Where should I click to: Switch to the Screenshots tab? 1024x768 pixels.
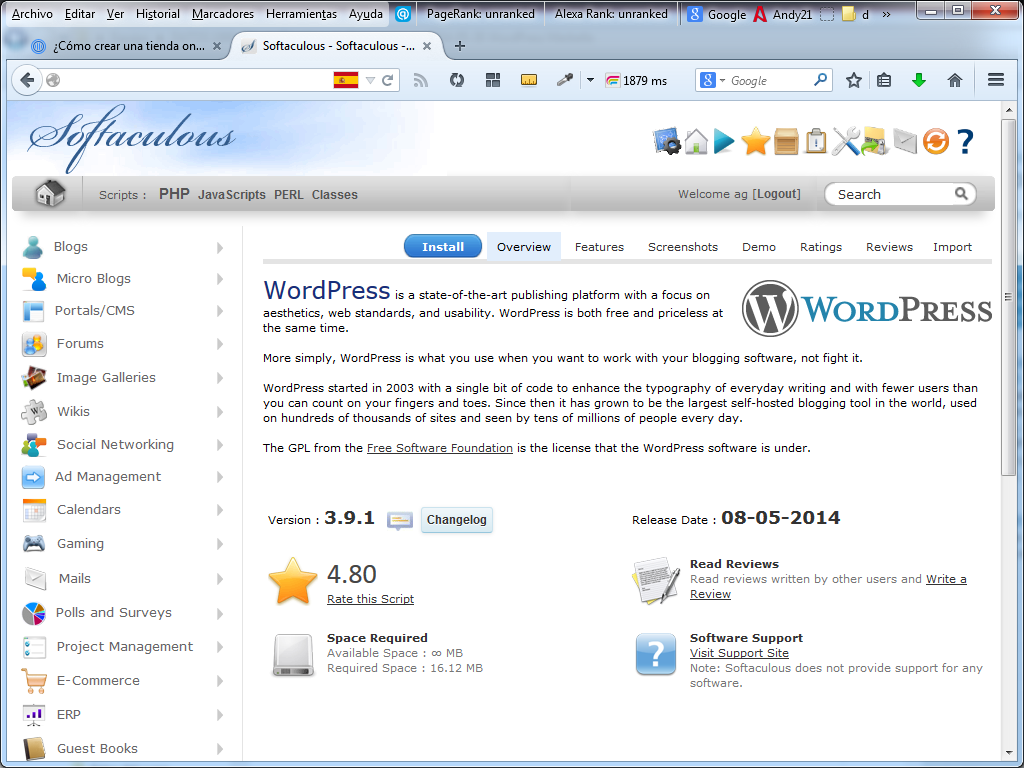pos(682,247)
